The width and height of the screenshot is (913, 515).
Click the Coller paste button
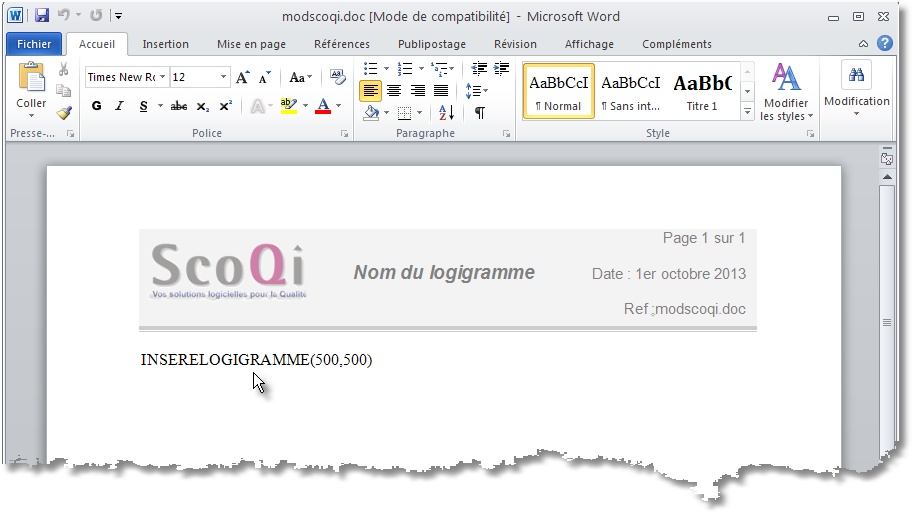coord(31,90)
